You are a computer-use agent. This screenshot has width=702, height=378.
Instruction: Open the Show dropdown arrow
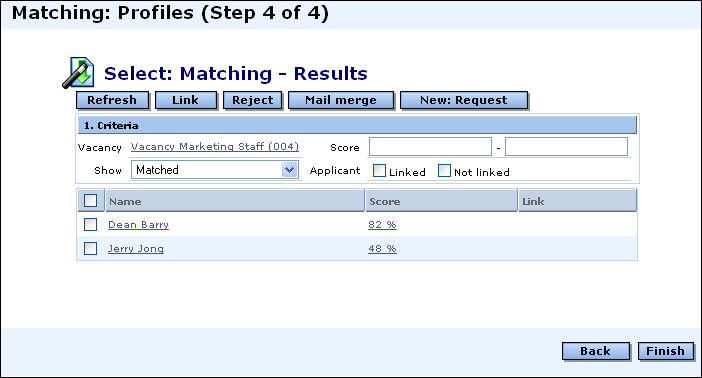(290, 170)
